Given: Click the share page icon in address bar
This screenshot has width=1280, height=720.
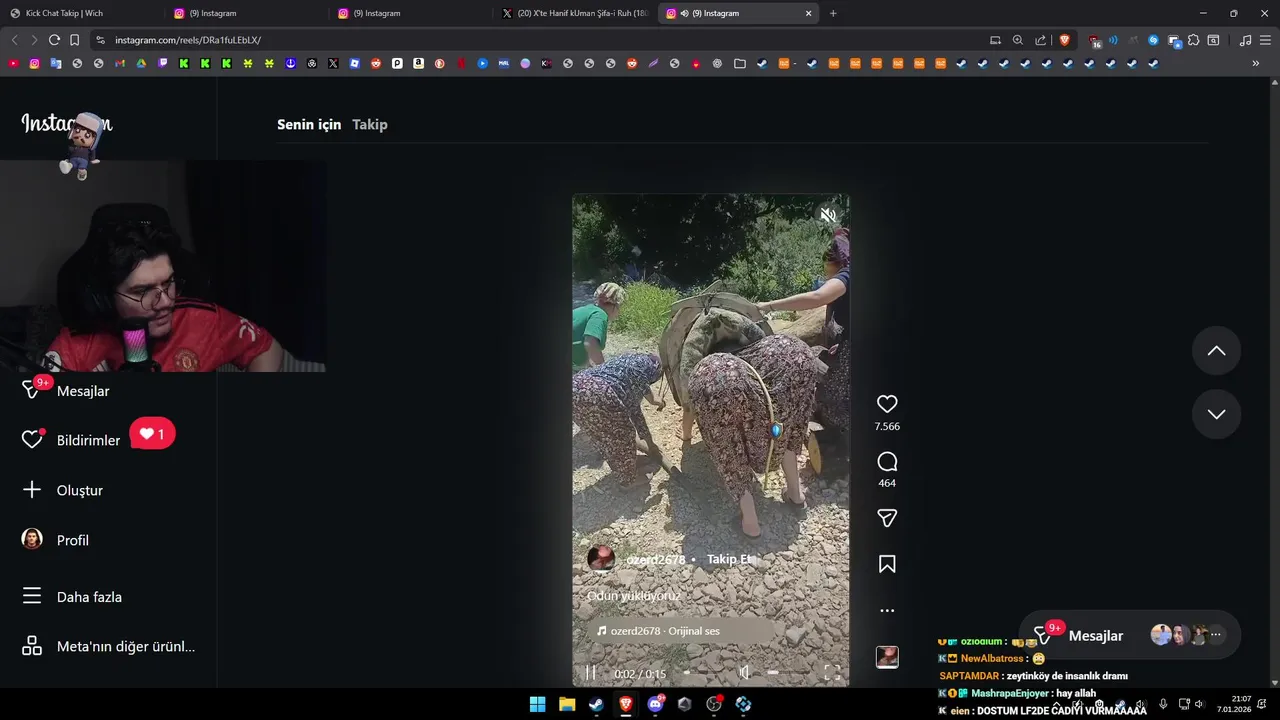Looking at the screenshot, I should click(1040, 40).
